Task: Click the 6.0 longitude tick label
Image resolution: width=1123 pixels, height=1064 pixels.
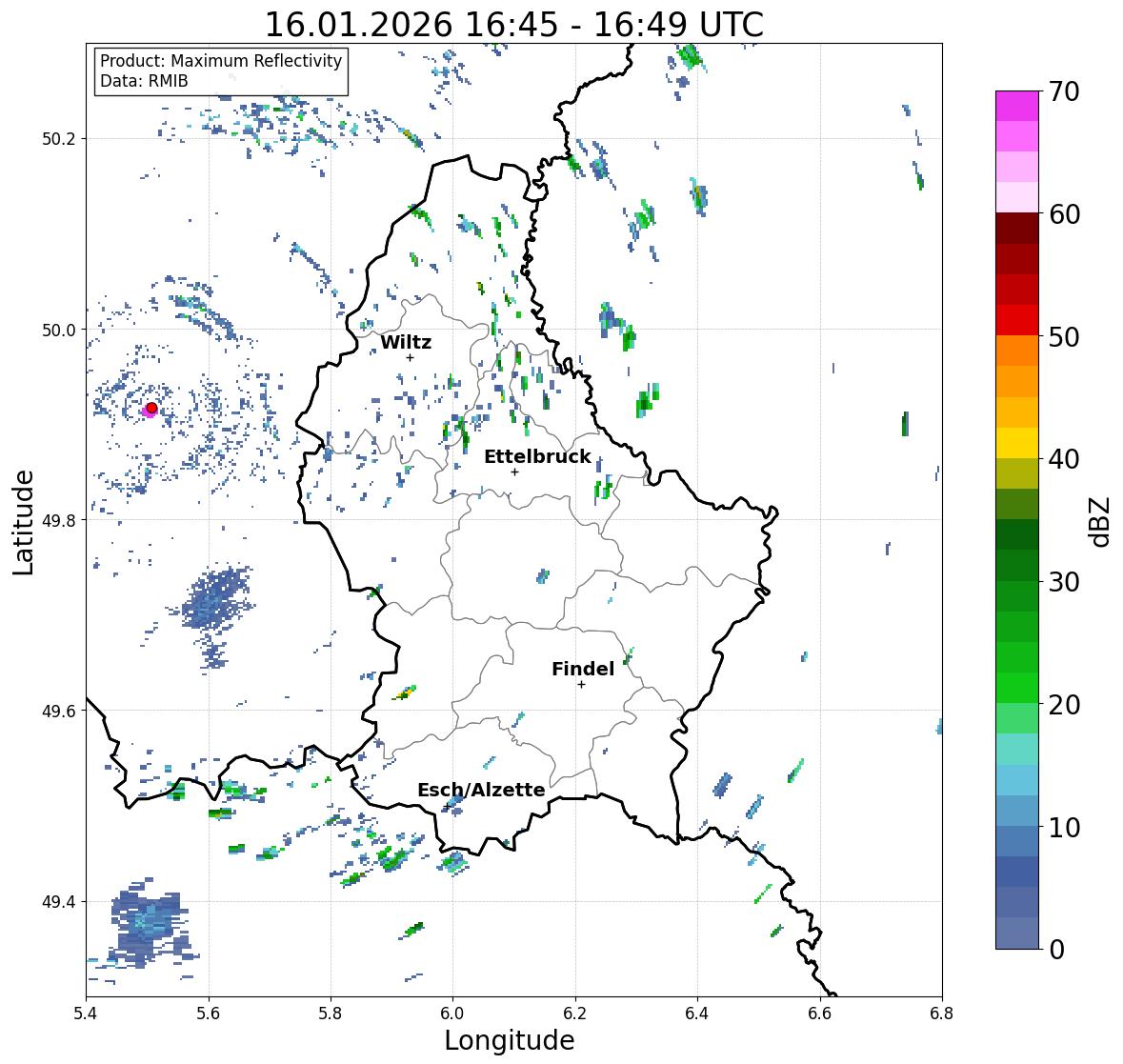Action: tap(452, 1014)
